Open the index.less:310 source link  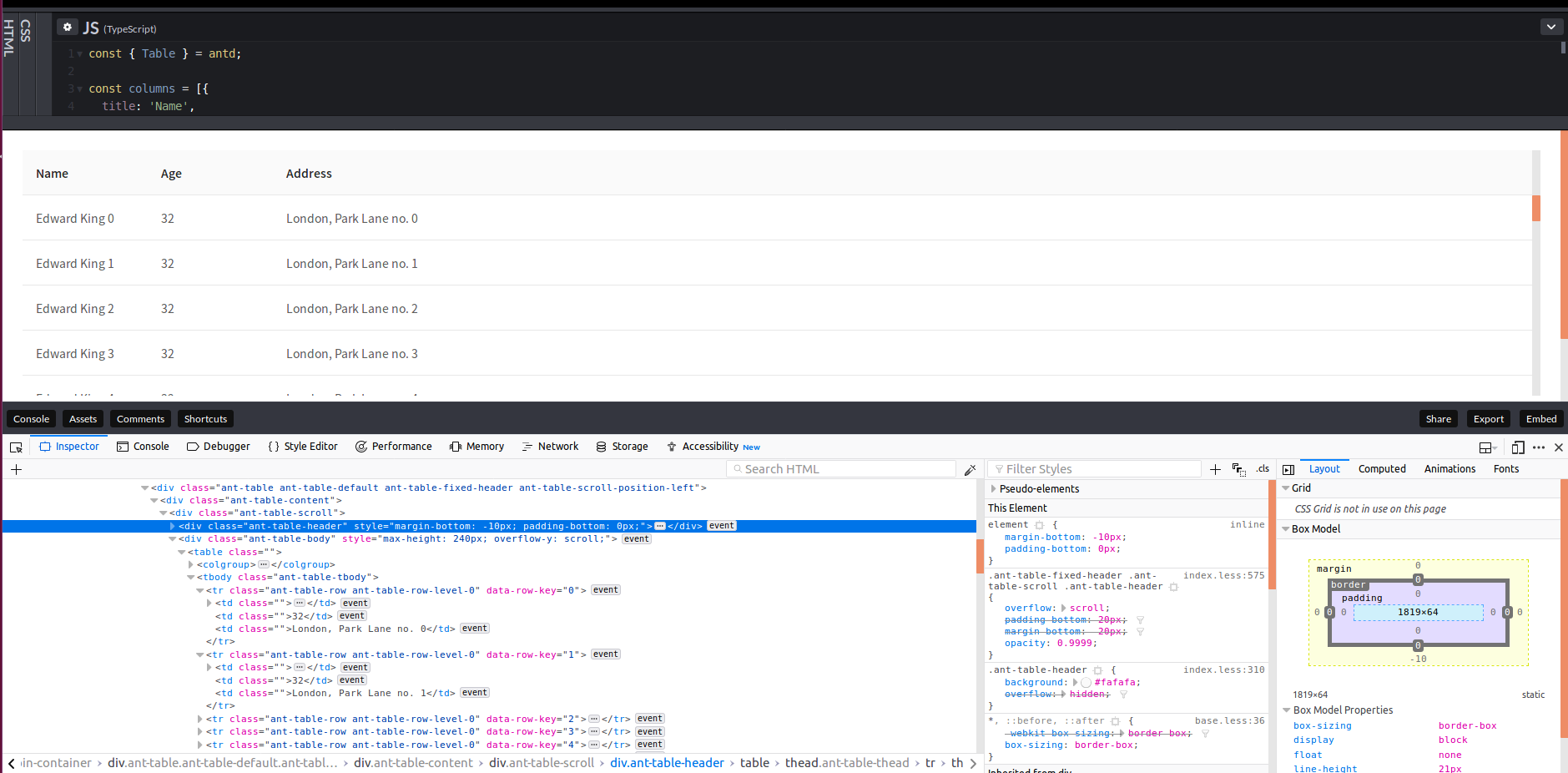(x=1223, y=669)
